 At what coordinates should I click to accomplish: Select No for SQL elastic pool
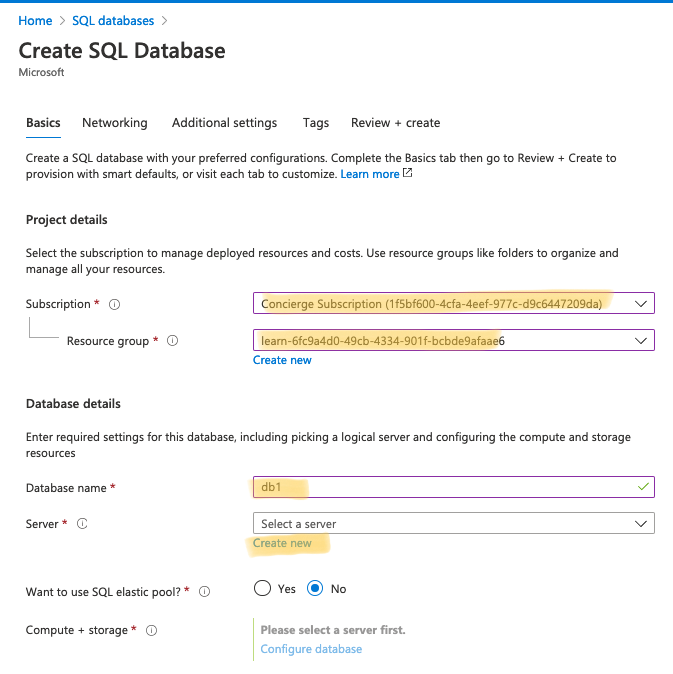[315, 588]
